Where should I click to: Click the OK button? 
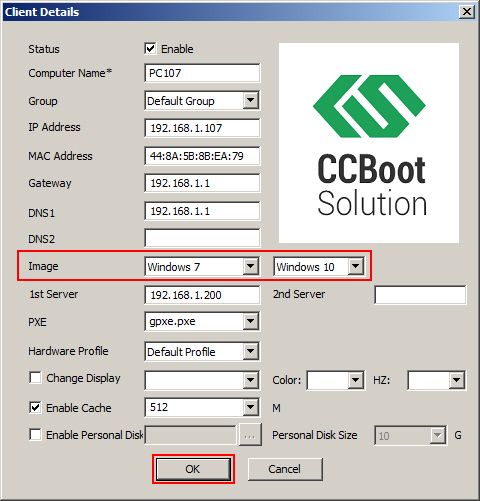point(193,469)
